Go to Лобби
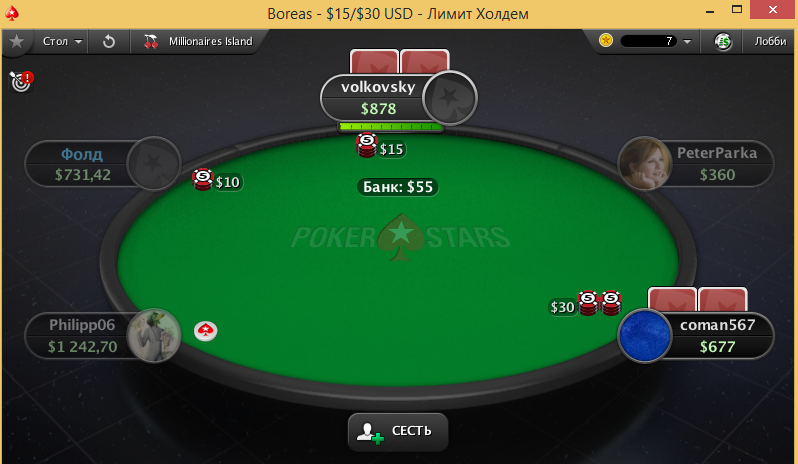Image resolution: width=798 pixels, height=464 pixels. click(770, 41)
